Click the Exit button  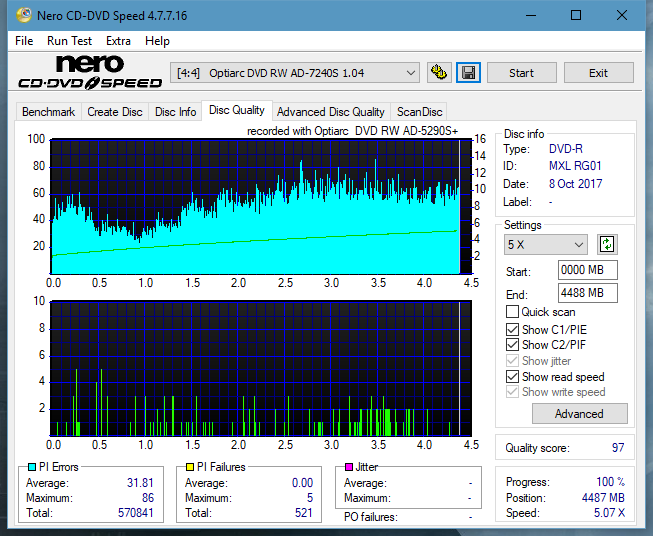(x=598, y=73)
